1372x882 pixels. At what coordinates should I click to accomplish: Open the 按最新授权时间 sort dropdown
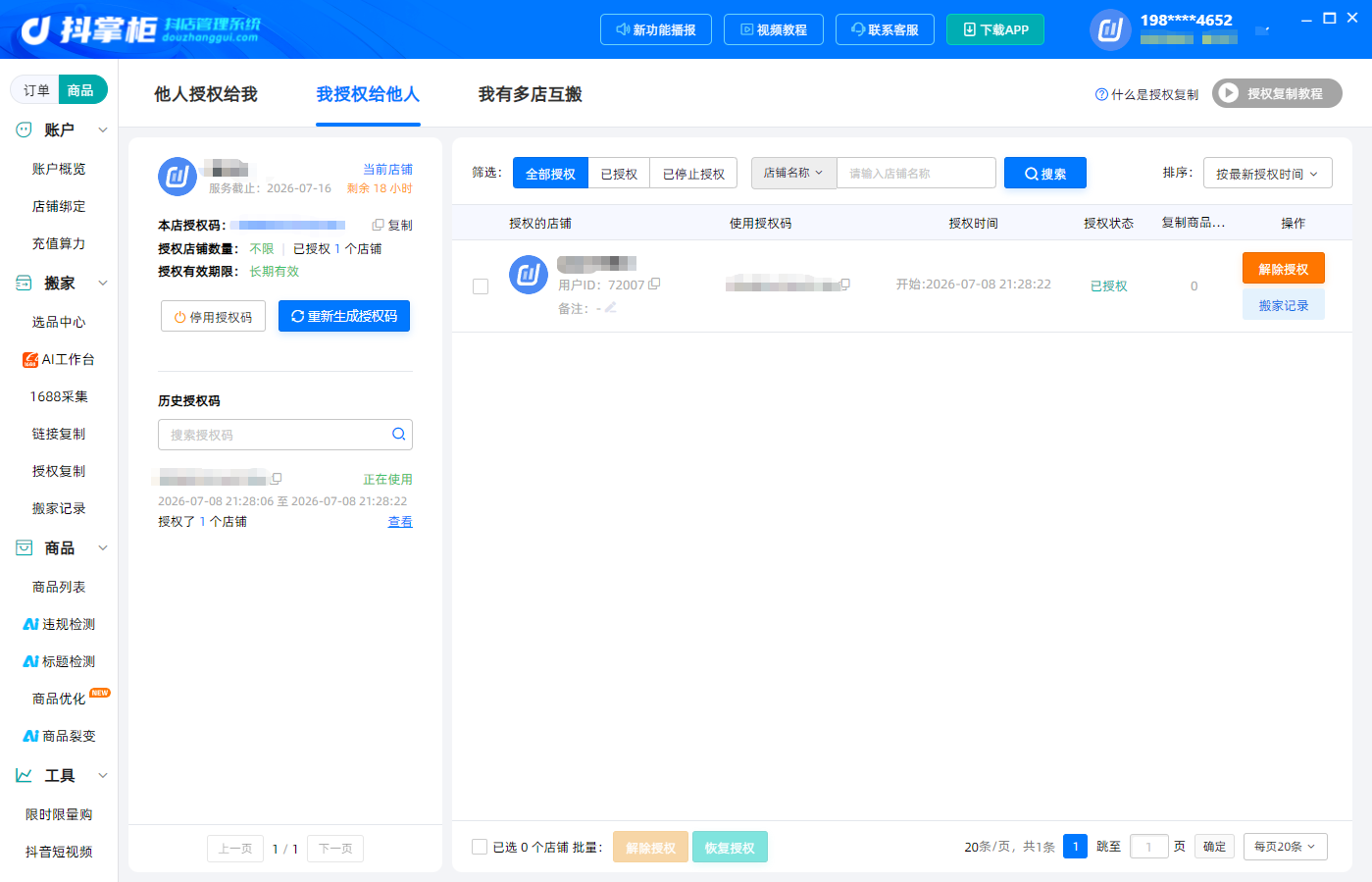click(1267, 174)
